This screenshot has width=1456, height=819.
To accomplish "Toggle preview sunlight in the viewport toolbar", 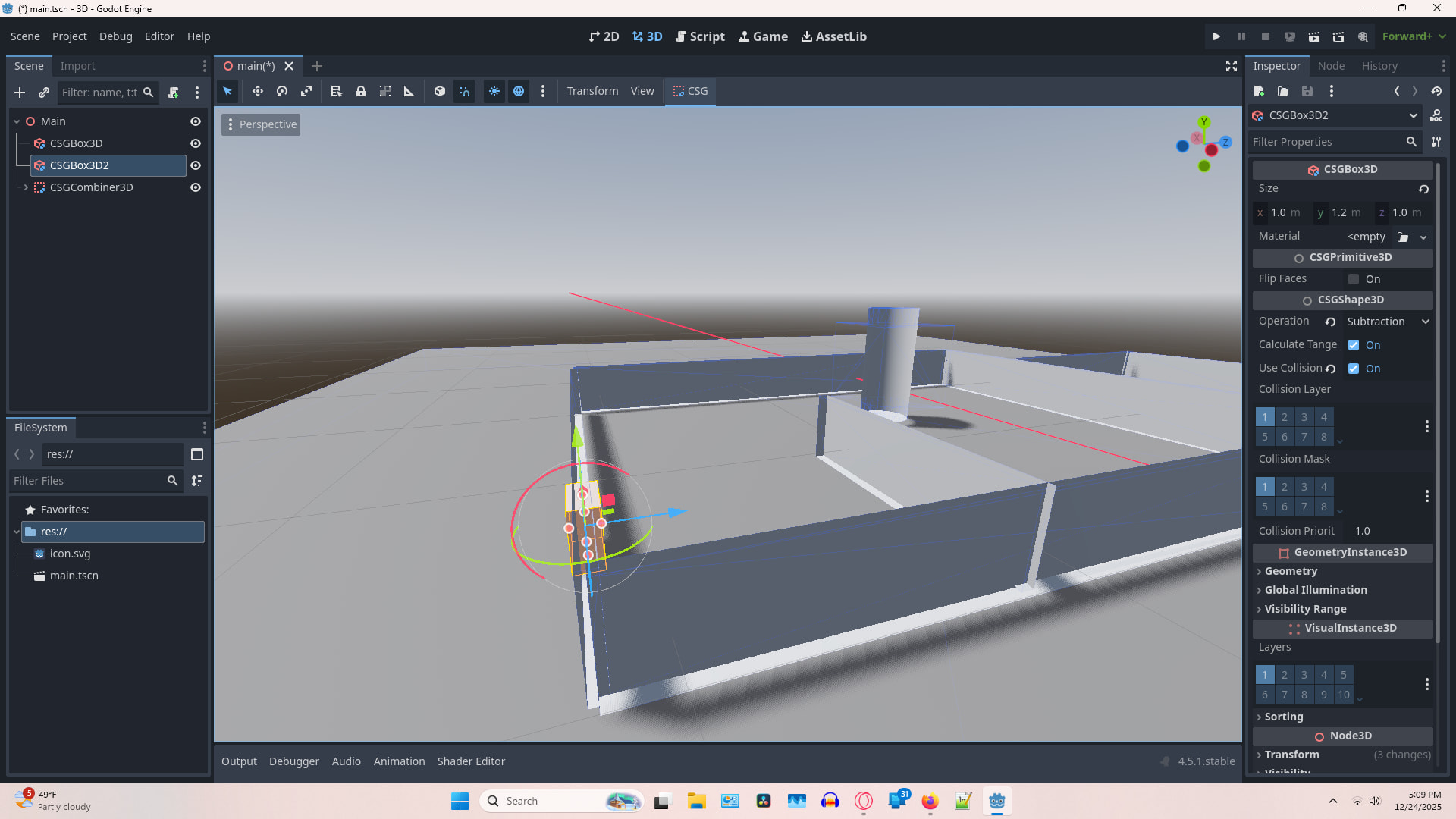I will pyautogui.click(x=494, y=91).
